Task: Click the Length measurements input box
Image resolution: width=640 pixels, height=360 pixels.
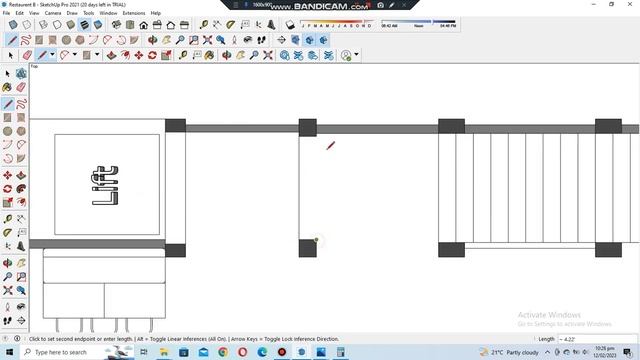Action: pos(597,339)
